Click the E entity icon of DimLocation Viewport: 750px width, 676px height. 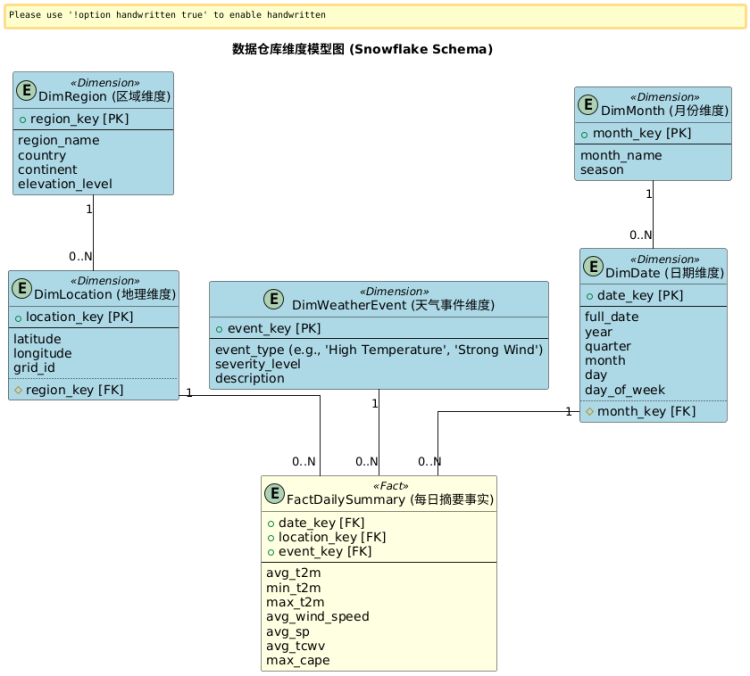[x=22, y=289]
